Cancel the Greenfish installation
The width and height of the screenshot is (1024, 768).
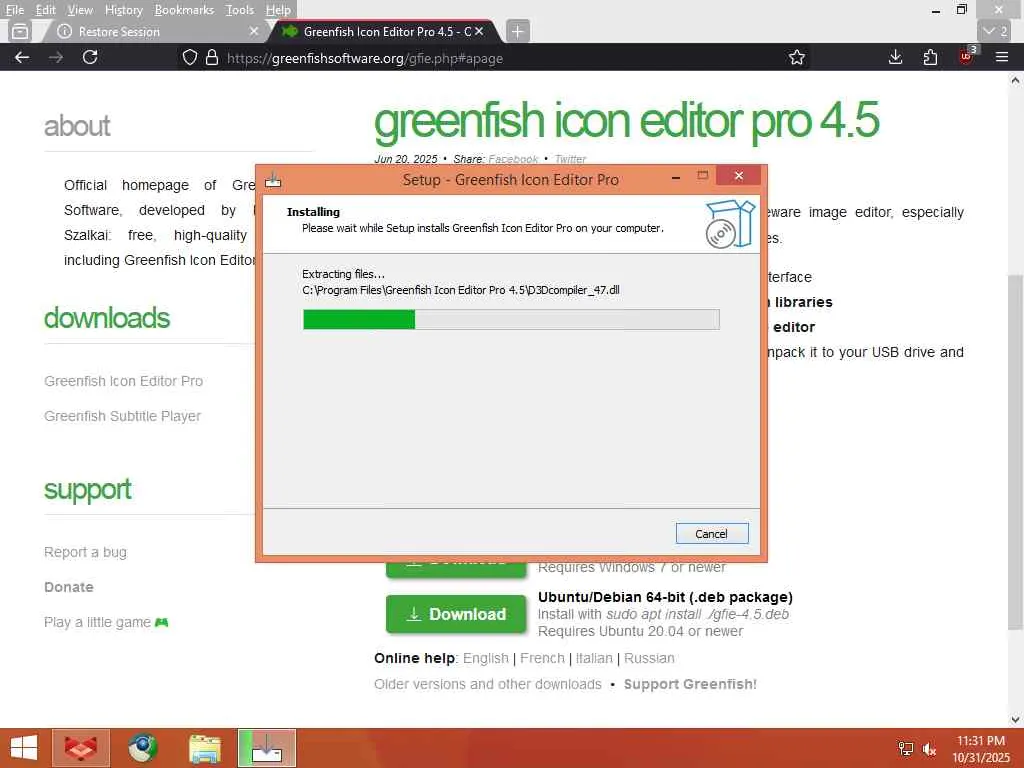click(x=712, y=534)
